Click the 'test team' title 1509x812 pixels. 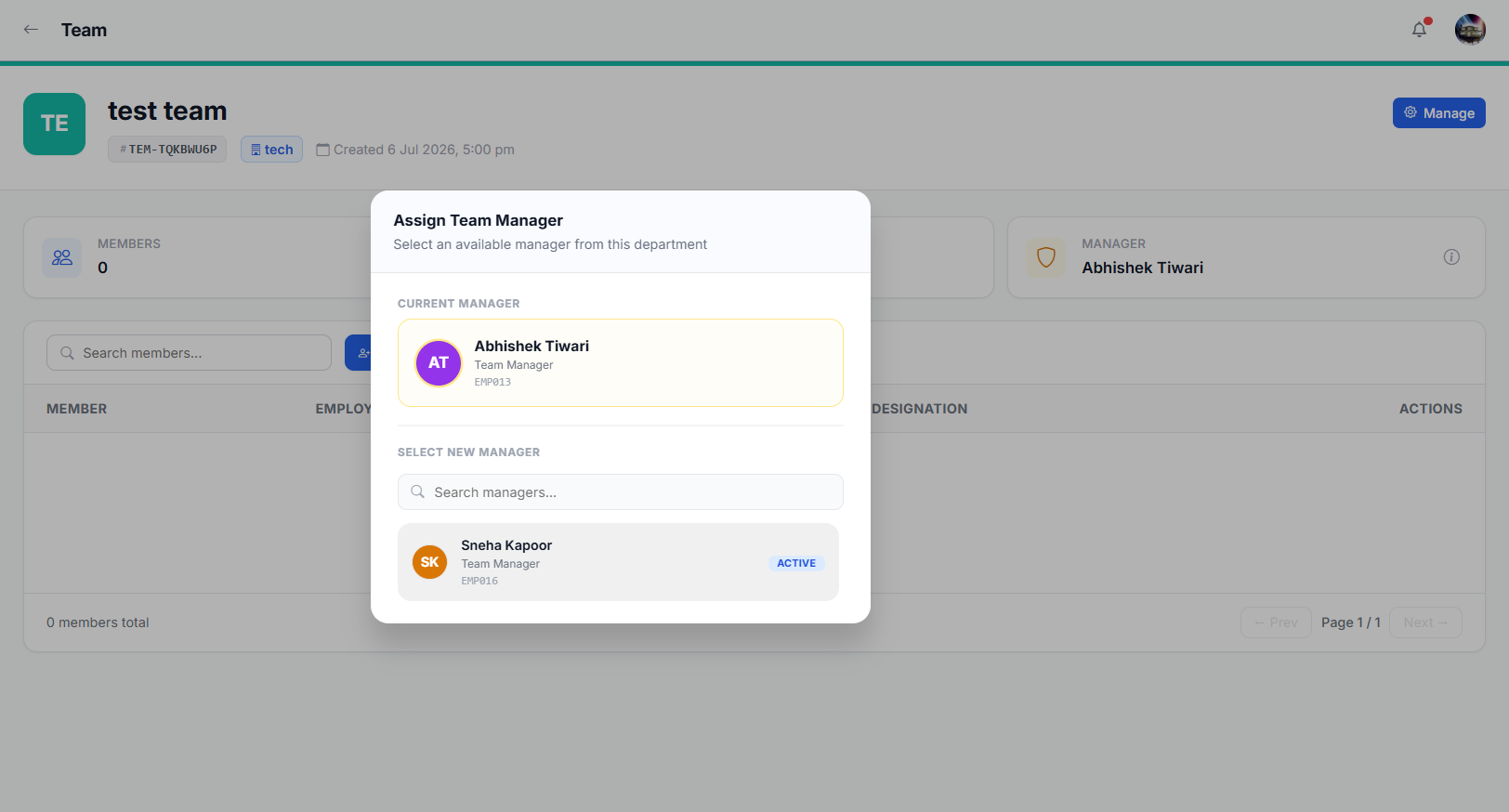167,111
